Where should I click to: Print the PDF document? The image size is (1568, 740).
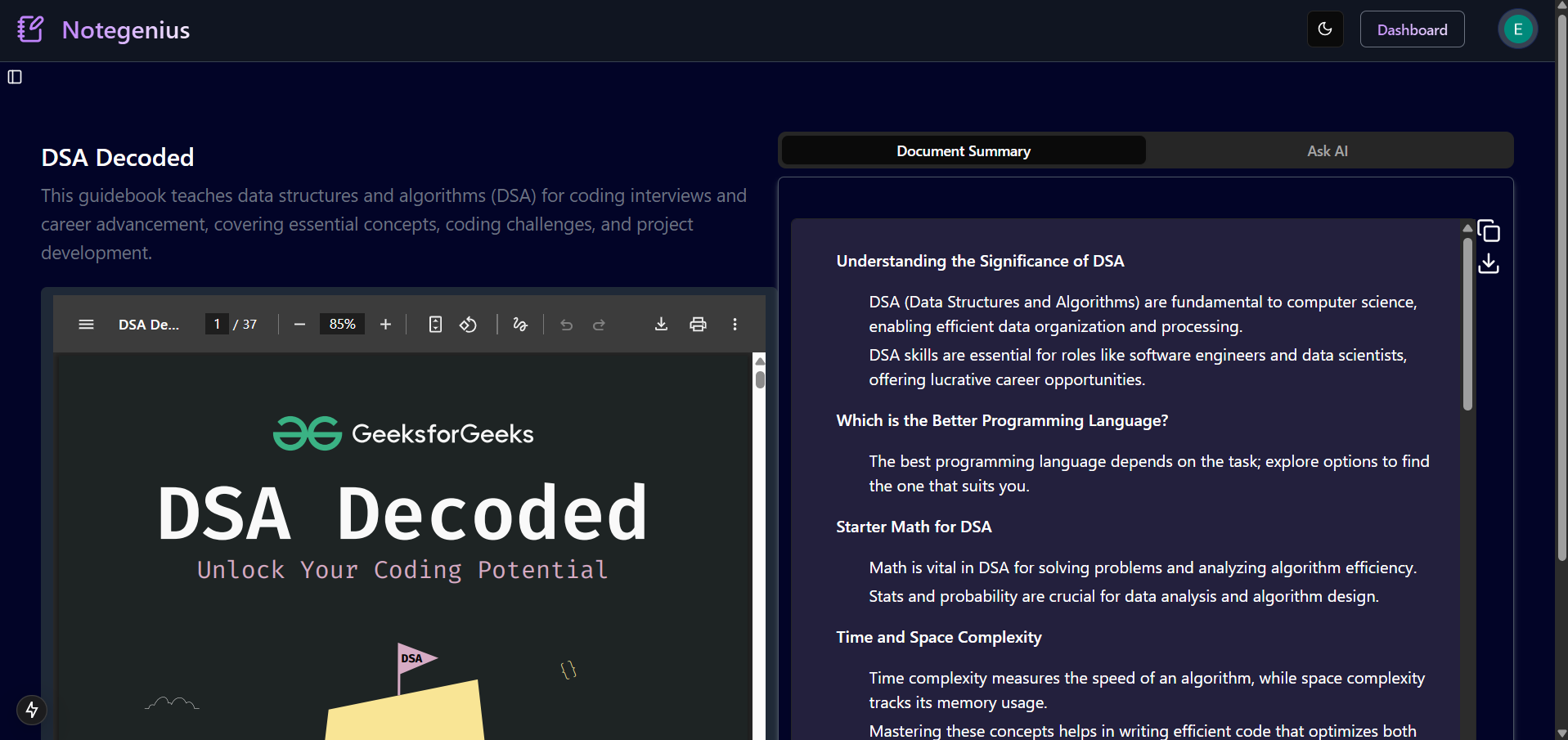(698, 325)
